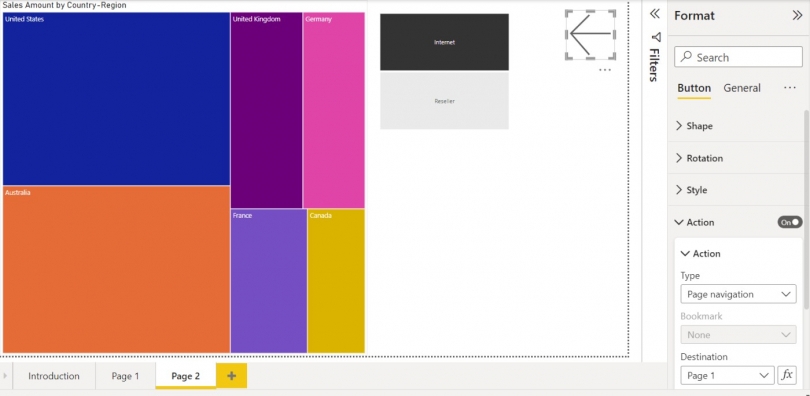The image size is (810, 396).
Task: Click the filter funnel icon
Action: (x=656, y=37)
